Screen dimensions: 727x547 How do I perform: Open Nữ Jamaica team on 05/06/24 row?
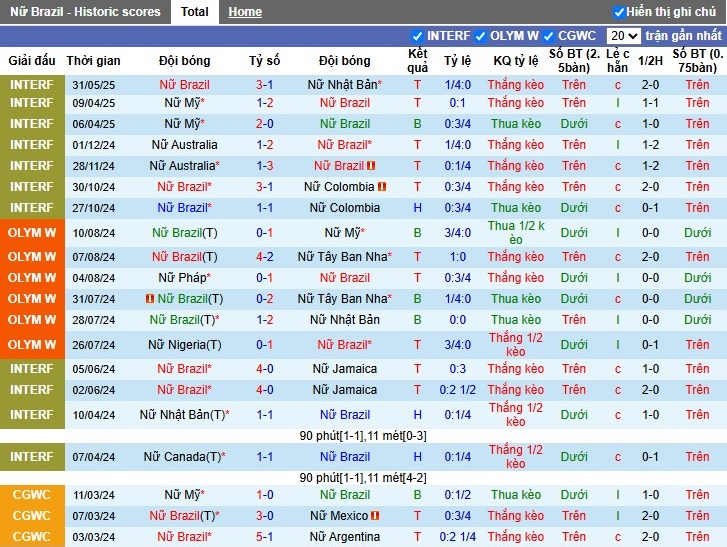(344, 369)
